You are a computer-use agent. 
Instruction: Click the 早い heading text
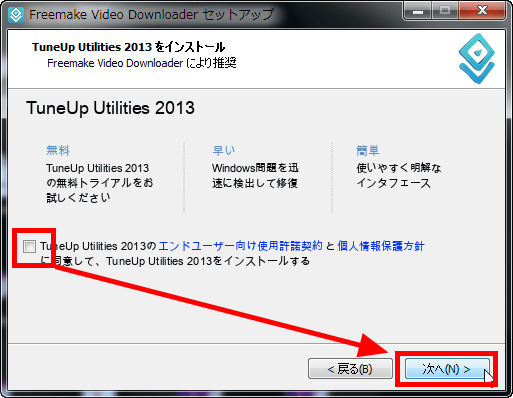tap(224, 151)
